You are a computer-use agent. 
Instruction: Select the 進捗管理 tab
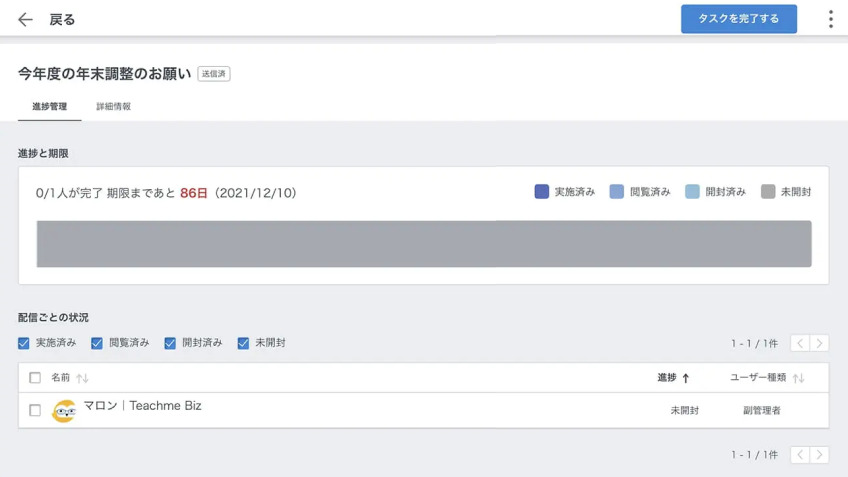pyautogui.click(x=49, y=107)
